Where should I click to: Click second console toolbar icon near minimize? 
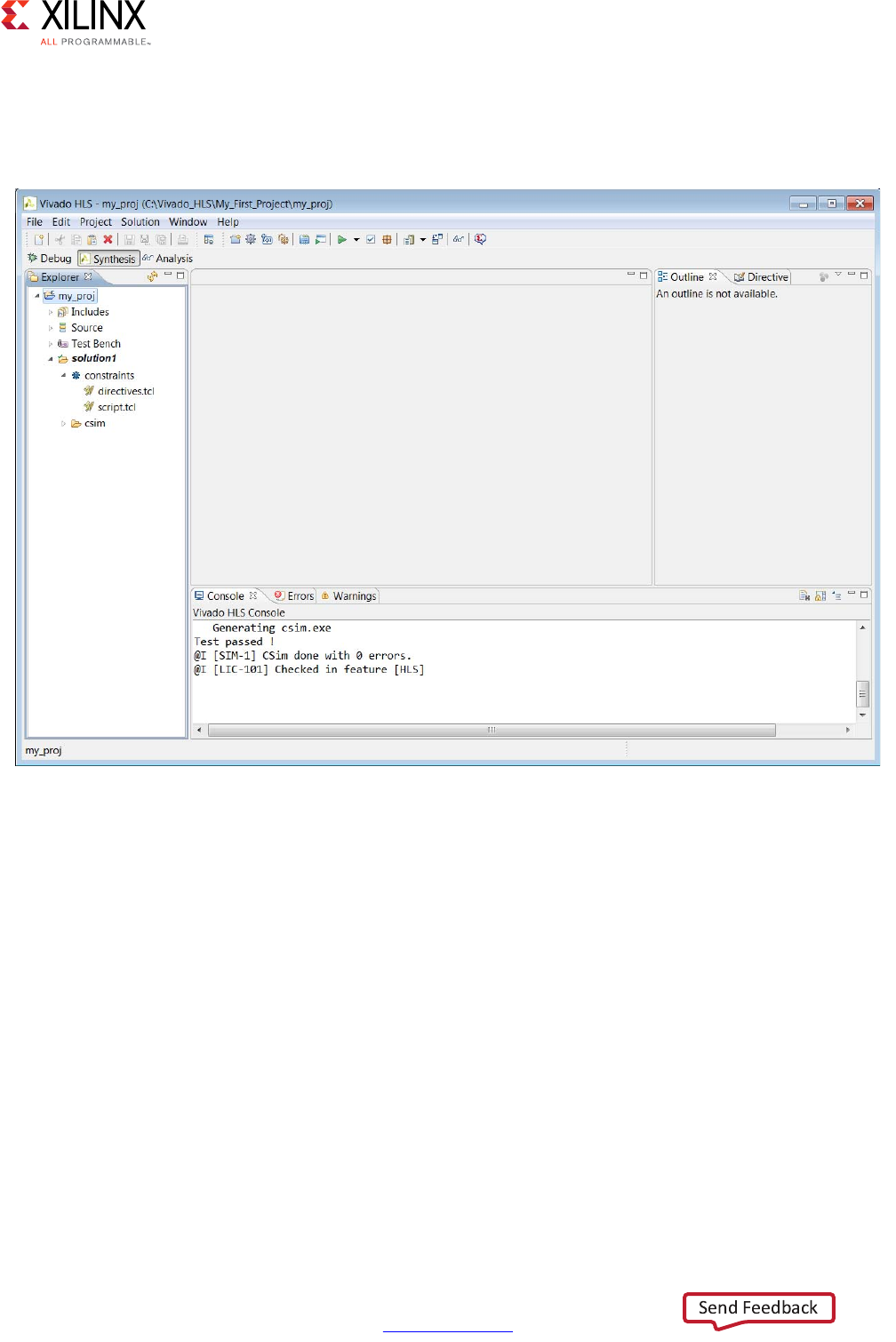pos(820,595)
